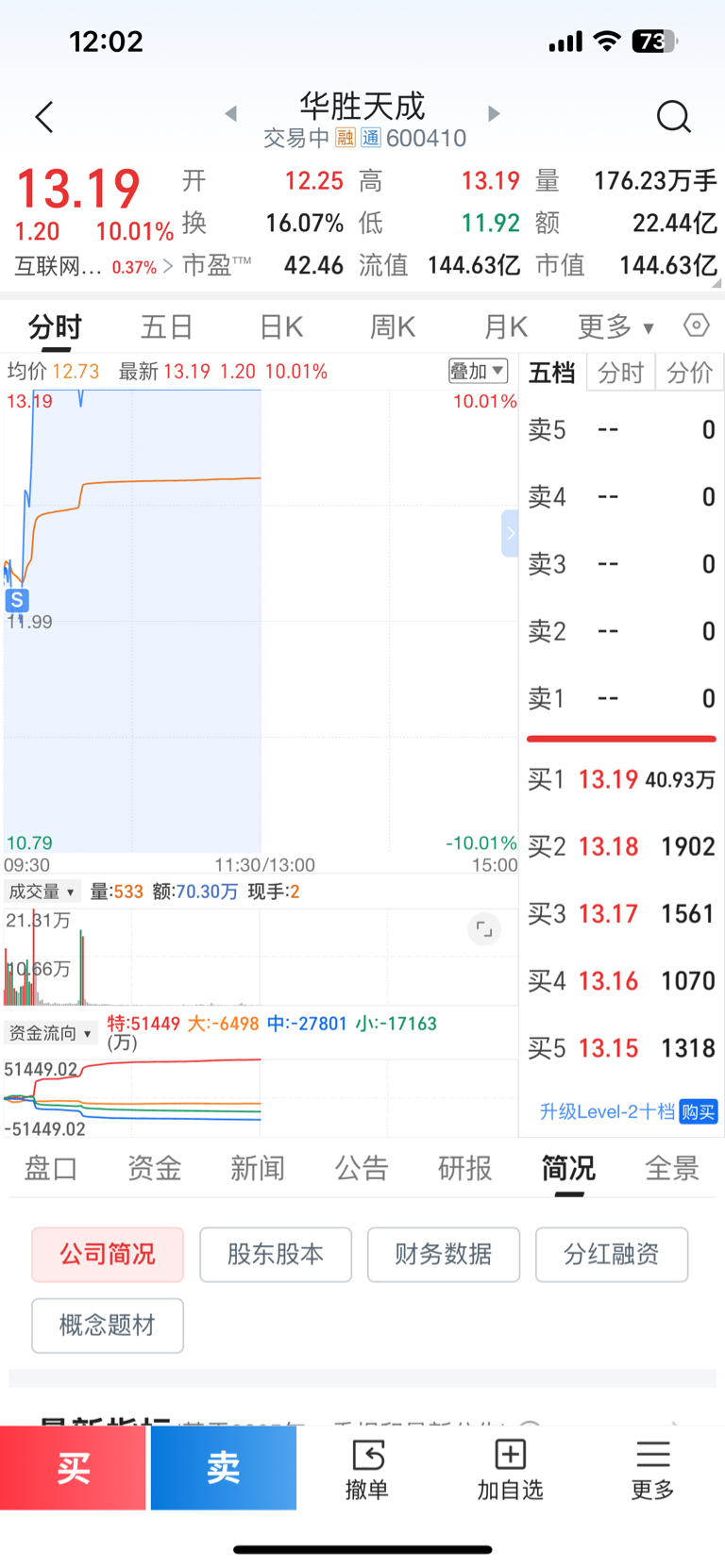This screenshot has height=1568, width=725.
Task: Open chart settings hexagon icon
Action: pos(696,325)
